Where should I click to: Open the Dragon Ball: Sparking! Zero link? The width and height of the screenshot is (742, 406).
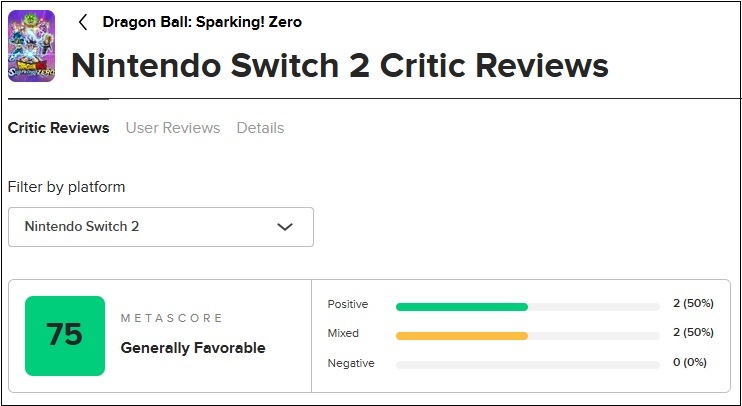pyautogui.click(x=202, y=22)
